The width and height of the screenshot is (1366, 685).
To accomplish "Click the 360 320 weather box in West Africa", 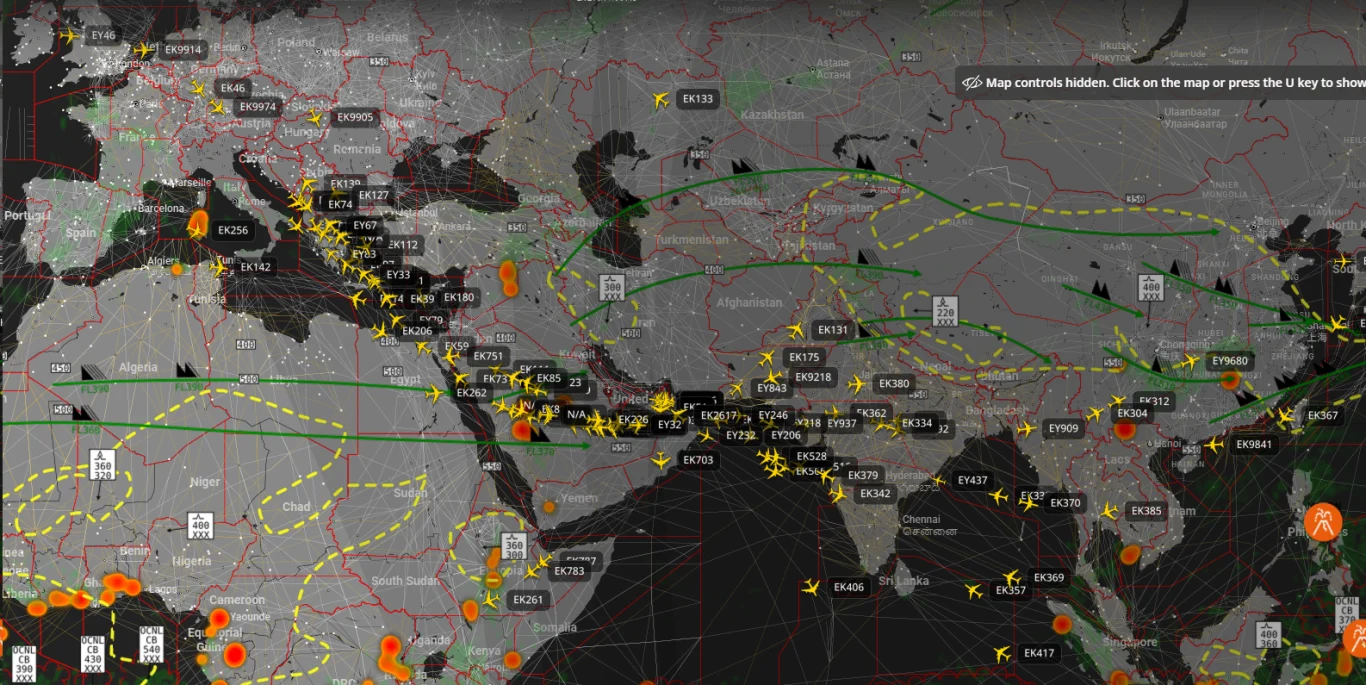I will (102, 465).
